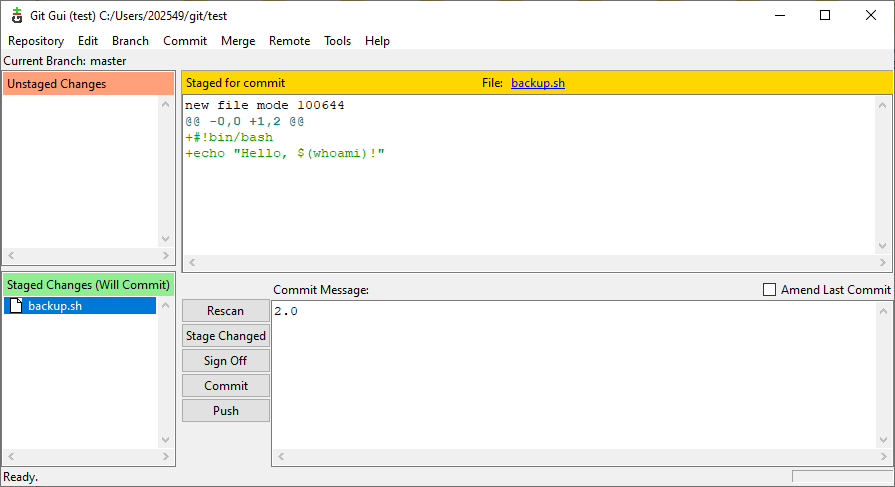Open the Branch menu
Viewport: 895px width, 487px height.
(x=130, y=41)
